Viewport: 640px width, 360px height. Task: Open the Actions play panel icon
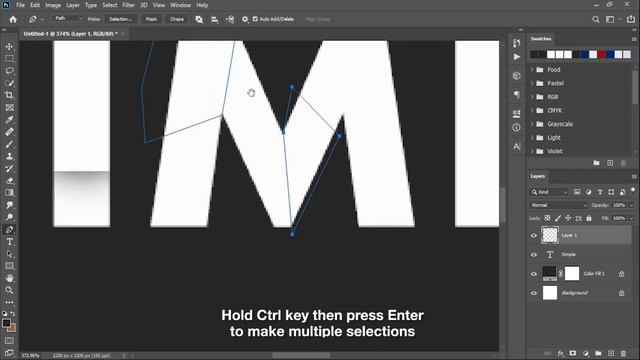[x=517, y=57]
